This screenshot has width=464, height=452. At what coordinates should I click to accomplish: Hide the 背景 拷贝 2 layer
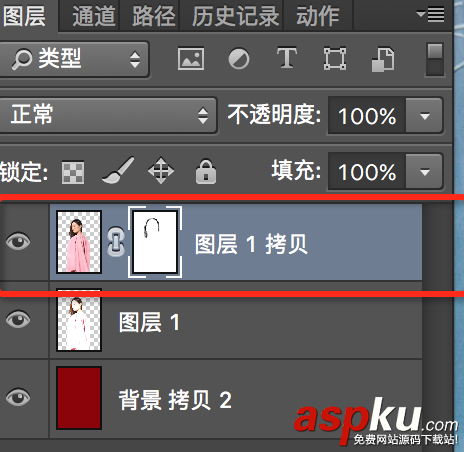[18, 397]
